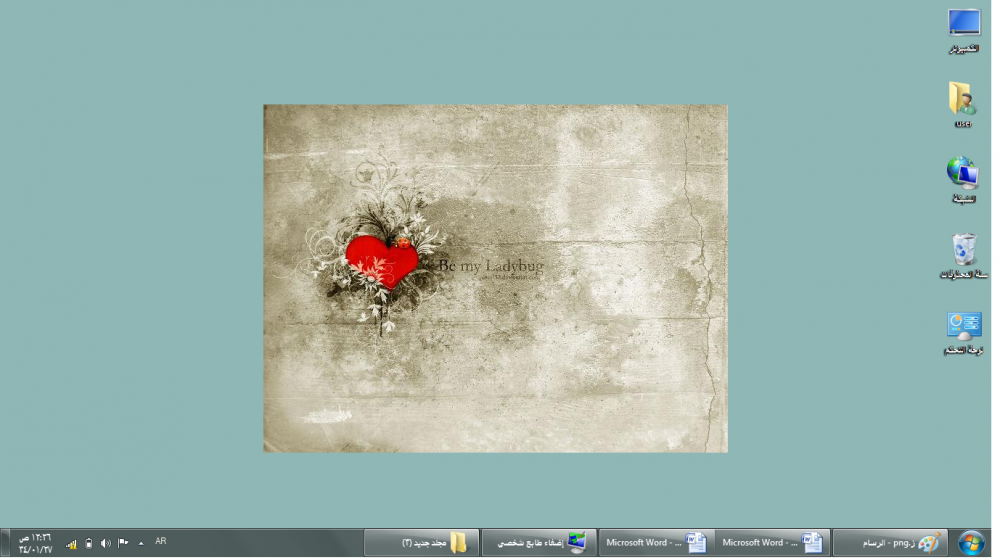This screenshot has height=560, width=1000.
Task: Click the network signal tray icon
Action: pos(72,544)
